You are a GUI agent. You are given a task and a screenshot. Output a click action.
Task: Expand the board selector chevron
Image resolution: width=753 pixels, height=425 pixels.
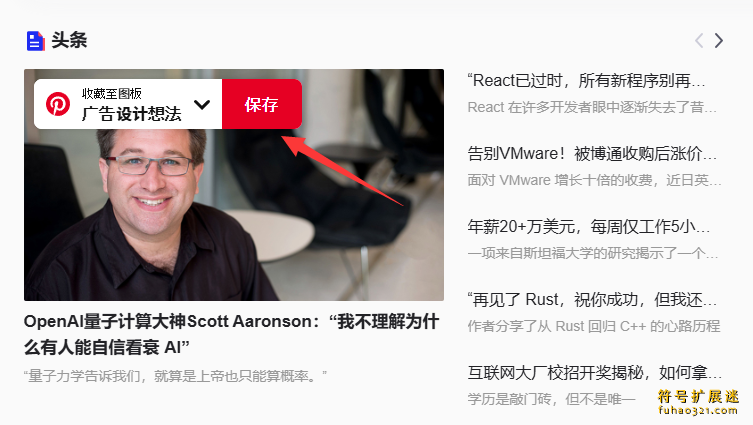[202, 104]
